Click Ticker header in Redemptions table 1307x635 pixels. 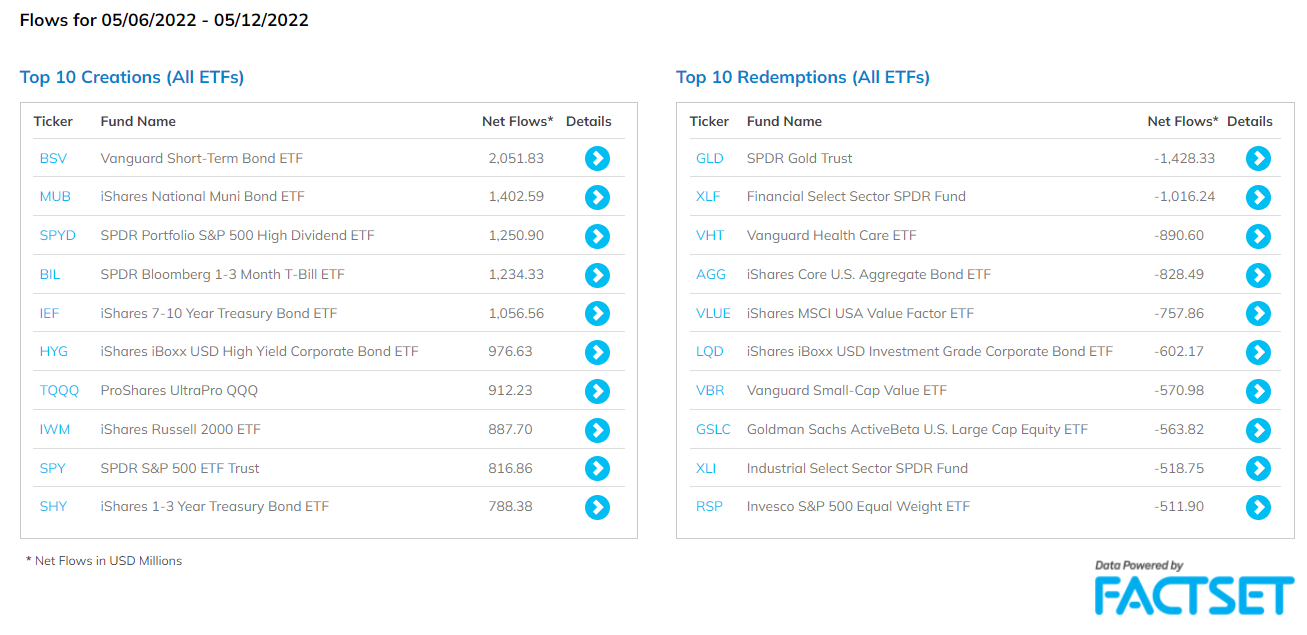point(709,121)
